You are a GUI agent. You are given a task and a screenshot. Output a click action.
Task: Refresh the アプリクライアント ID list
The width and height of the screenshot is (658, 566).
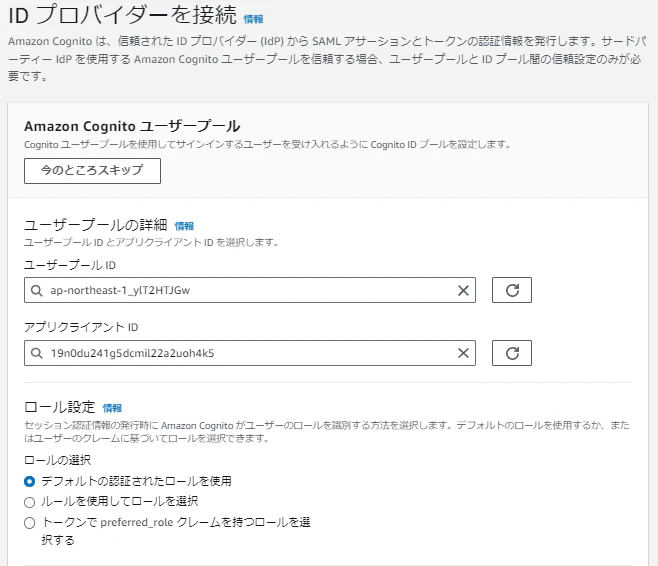[512, 353]
